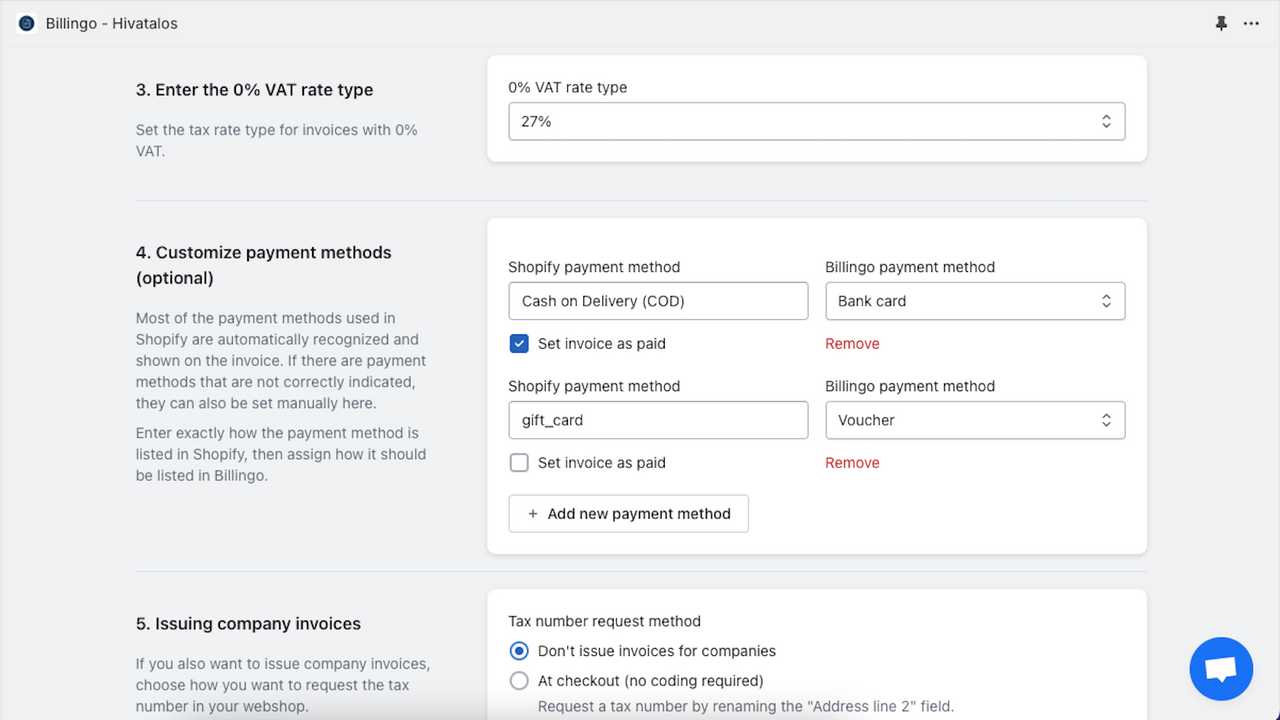Pin the Billingo app using pin icon

[x=1221, y=23]
